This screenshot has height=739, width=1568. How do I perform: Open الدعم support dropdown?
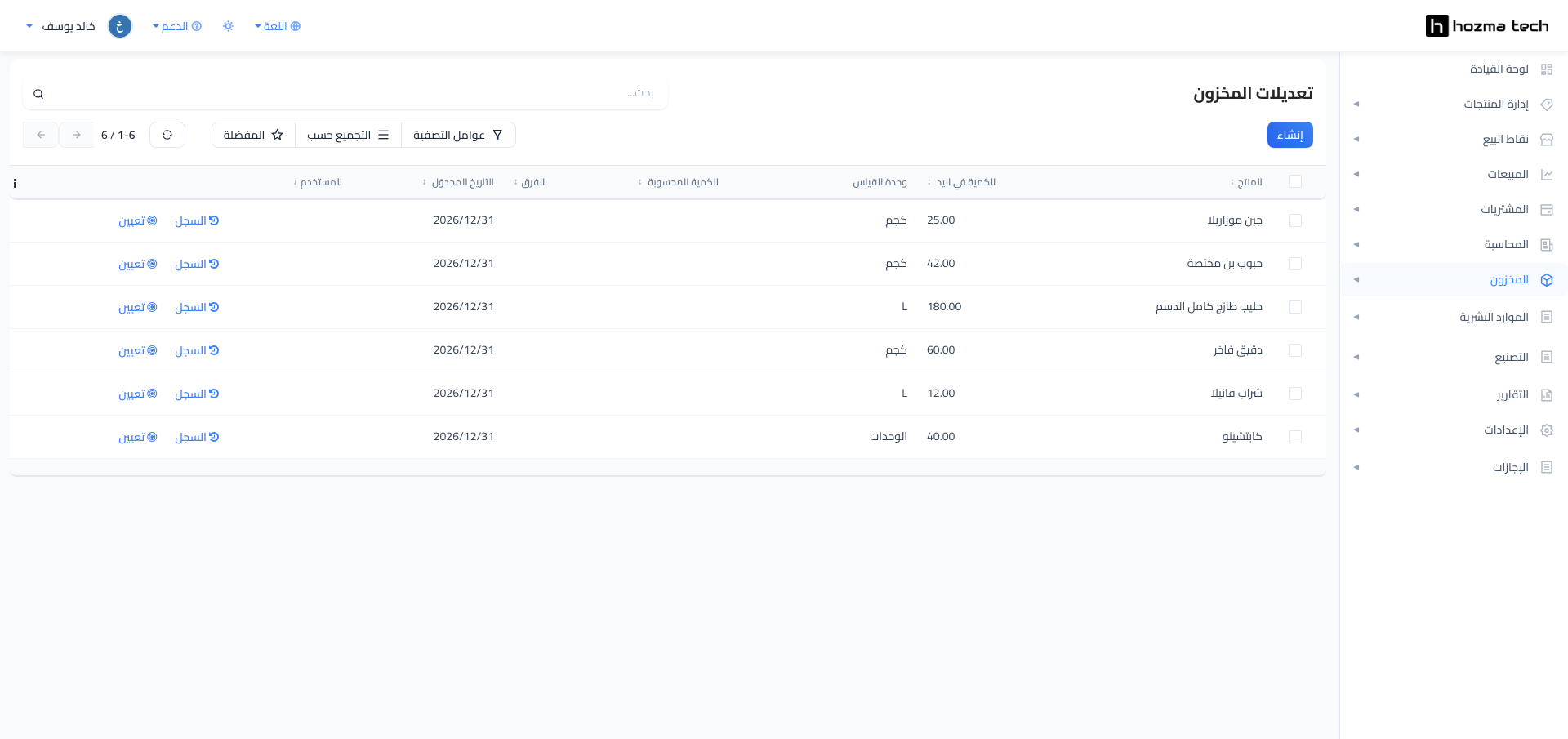click(x=177, y=26)
